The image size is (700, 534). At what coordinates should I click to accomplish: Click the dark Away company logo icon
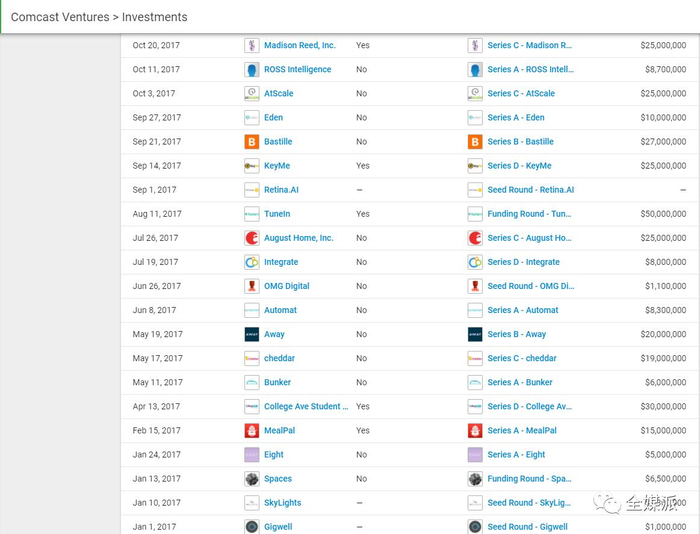pyautogui.click(x=252, y=334)
